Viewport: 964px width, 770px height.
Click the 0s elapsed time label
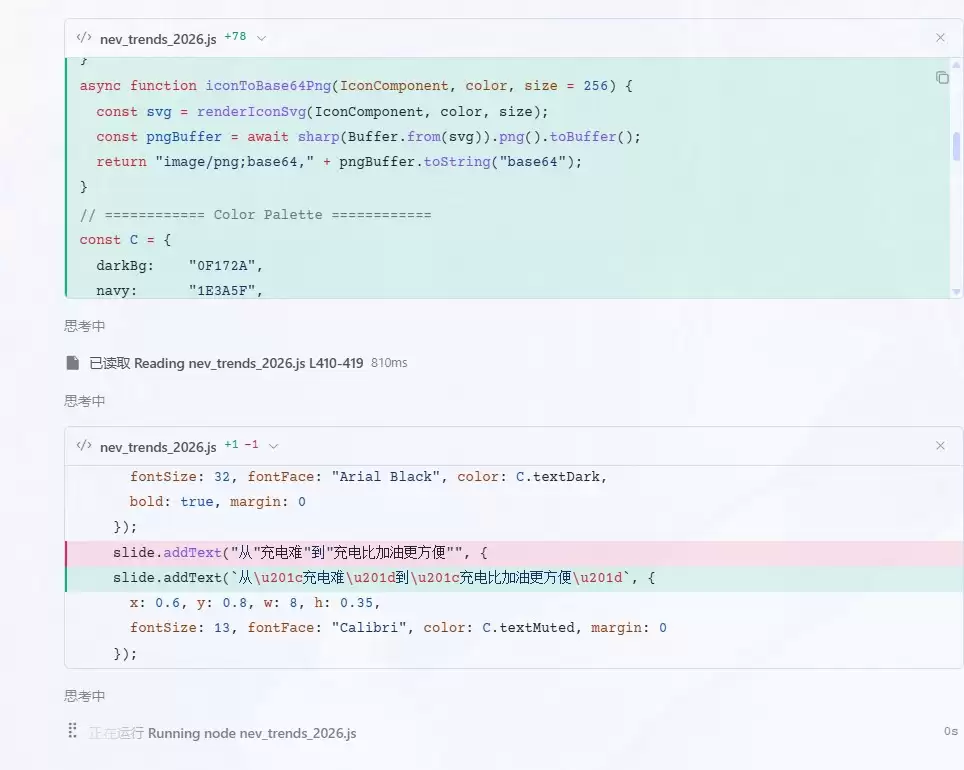950,731
